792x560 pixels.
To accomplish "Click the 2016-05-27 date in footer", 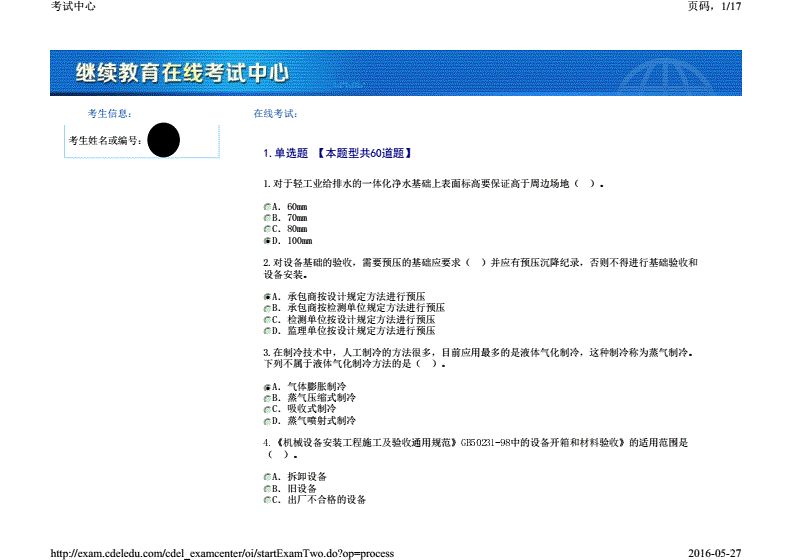I will point(715,553).
